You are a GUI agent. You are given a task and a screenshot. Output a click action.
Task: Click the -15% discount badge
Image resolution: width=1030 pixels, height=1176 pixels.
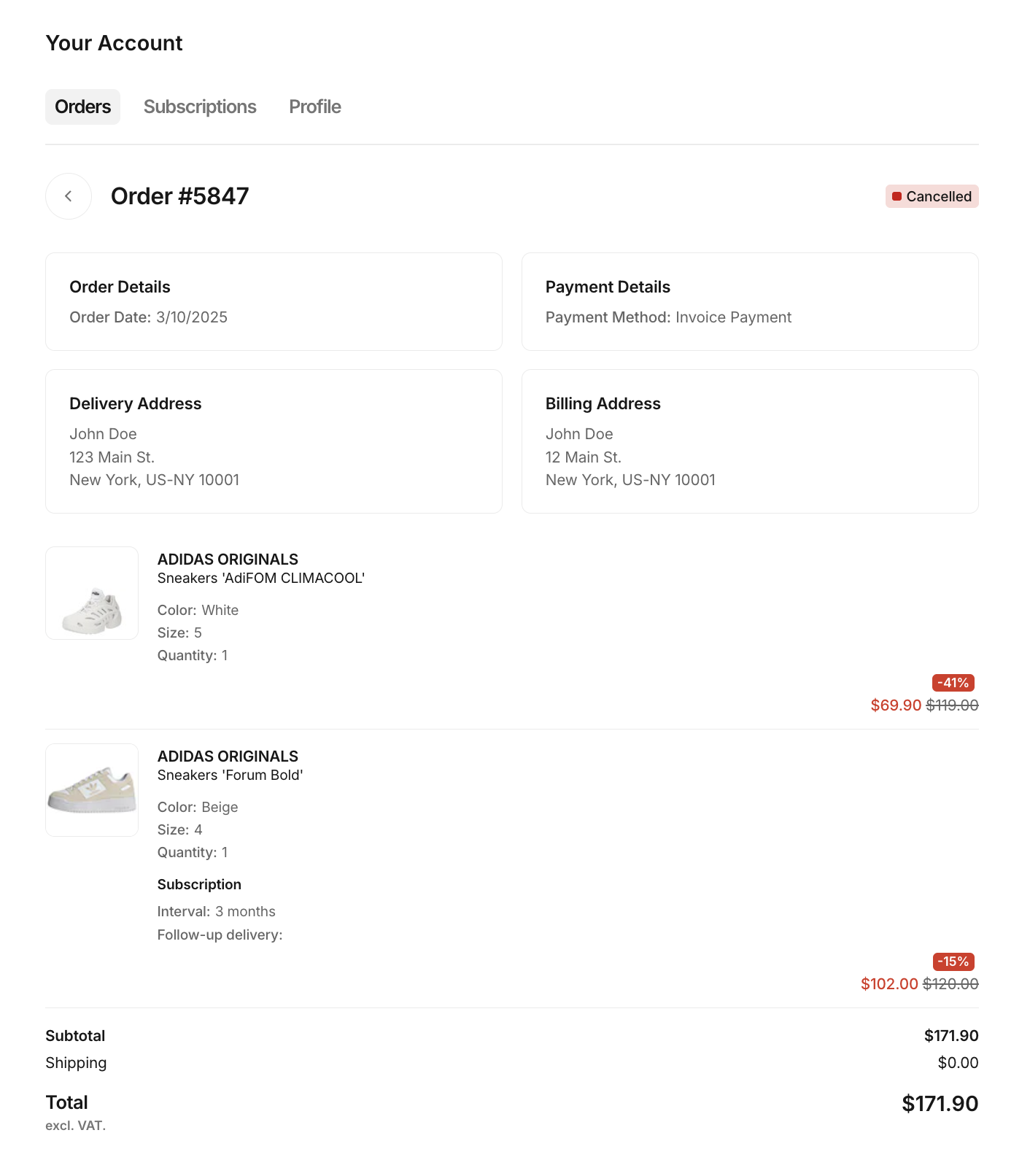pyautogui.click(x=953, y=962)
